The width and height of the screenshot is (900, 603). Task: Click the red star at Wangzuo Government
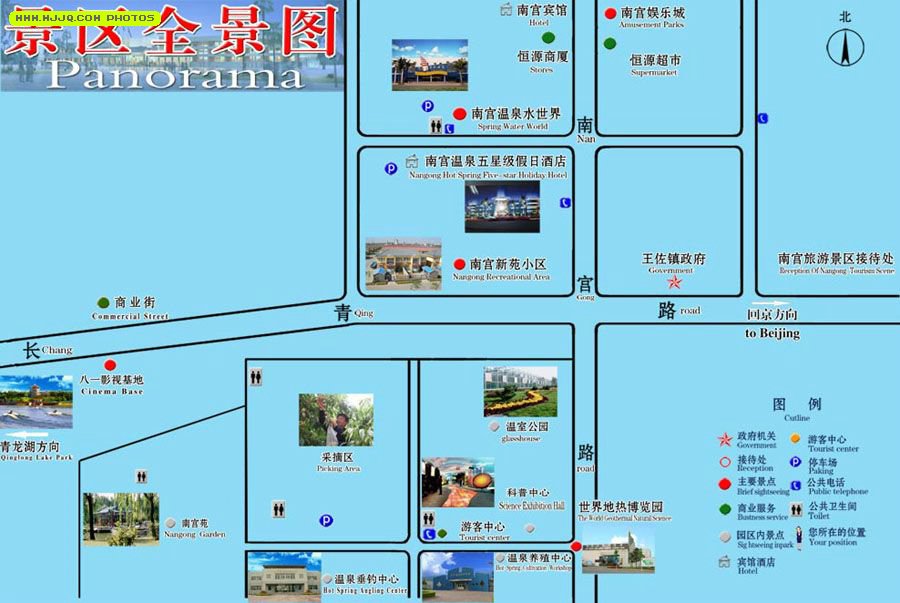coord(674,283)
